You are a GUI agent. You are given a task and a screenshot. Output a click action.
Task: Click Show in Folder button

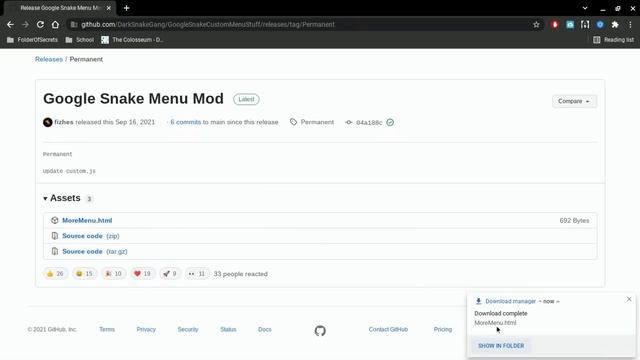(x=501, y=346)
